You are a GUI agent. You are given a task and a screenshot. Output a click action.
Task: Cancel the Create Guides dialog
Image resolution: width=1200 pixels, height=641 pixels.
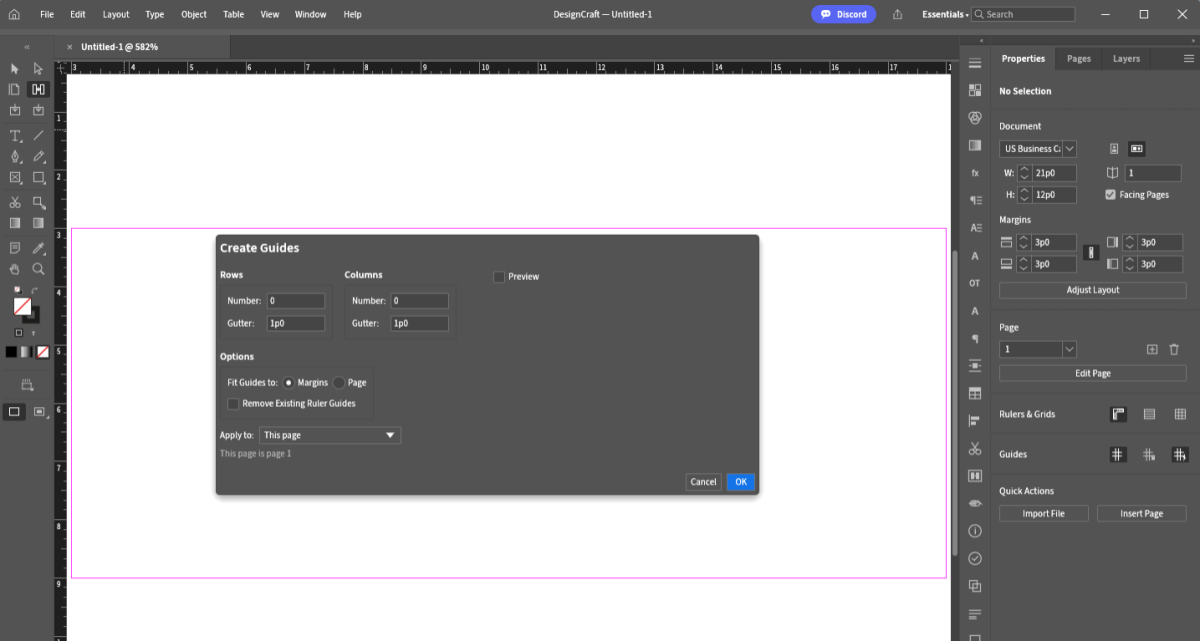(704, 481)
